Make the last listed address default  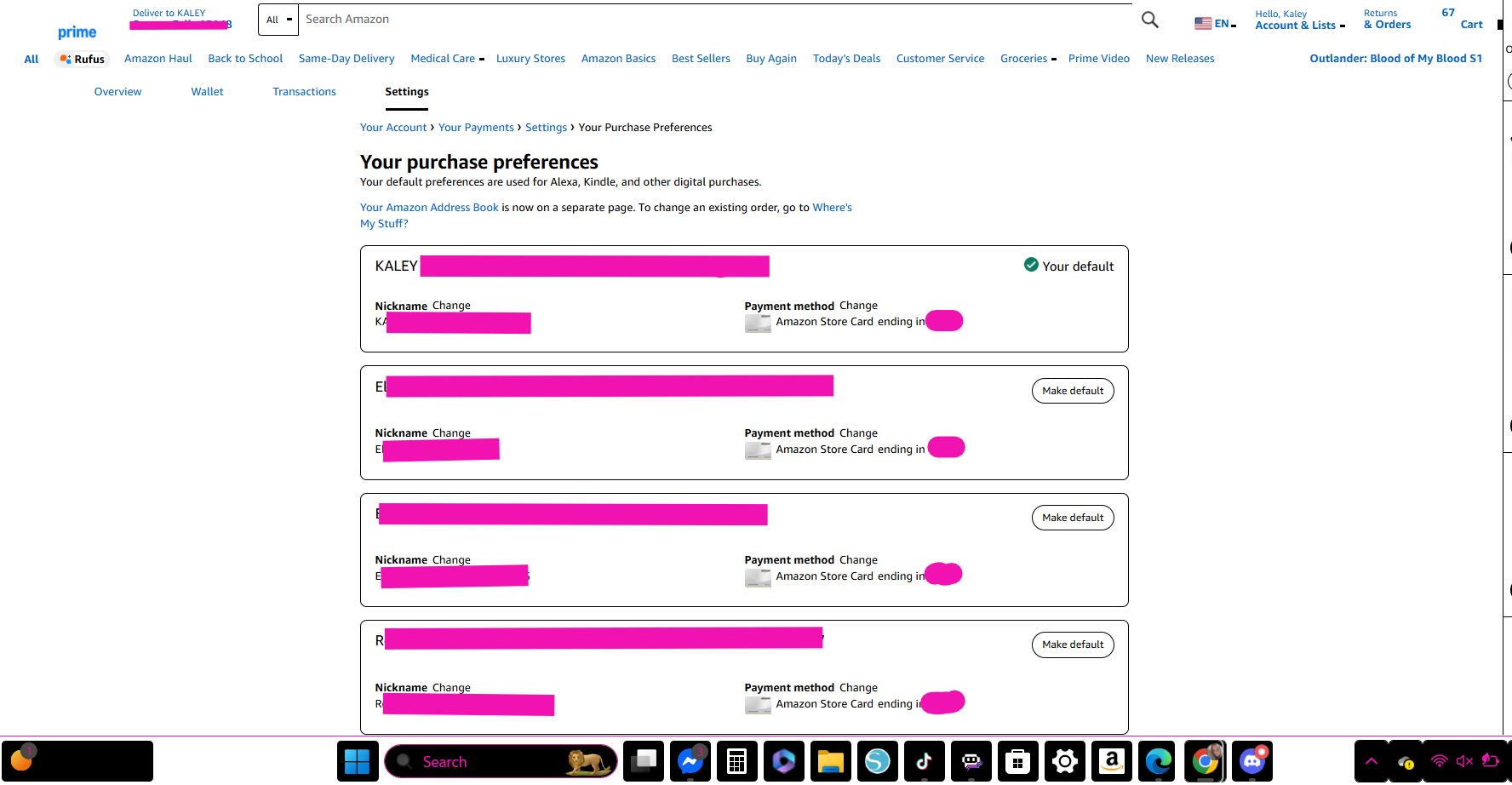coord(1072,645)
